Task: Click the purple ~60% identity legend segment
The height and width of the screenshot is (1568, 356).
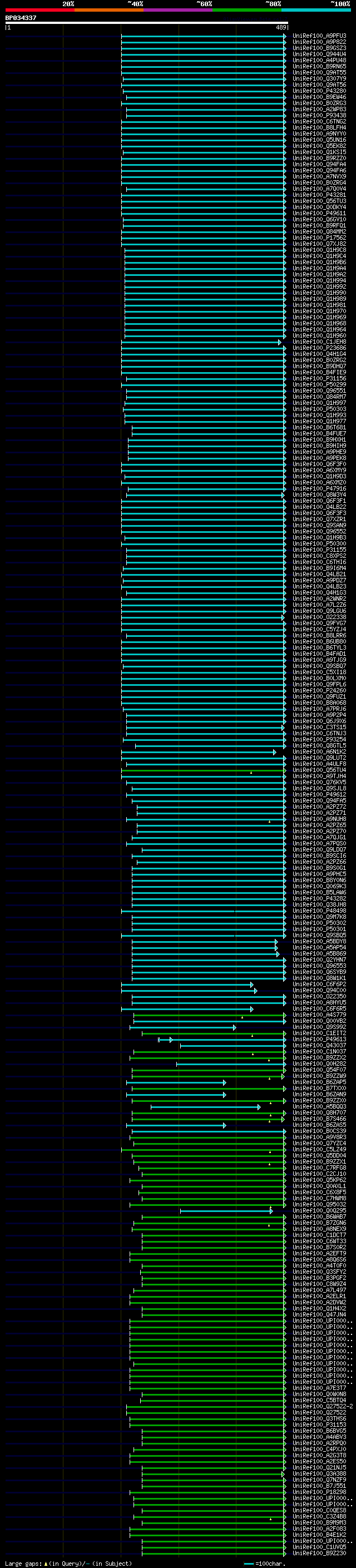Action: coord(179,10)
